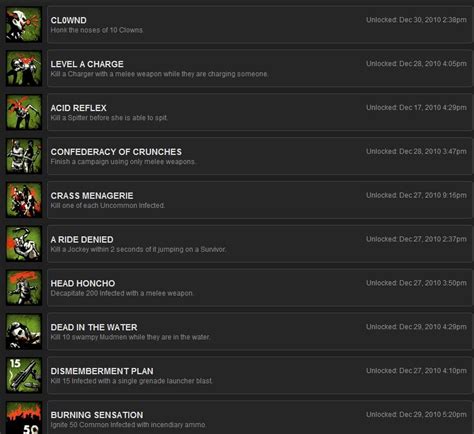This screenshot has width=474, height=434.
Task: Click the LEVEL A CHARGE title text
Action: [87, 64]
